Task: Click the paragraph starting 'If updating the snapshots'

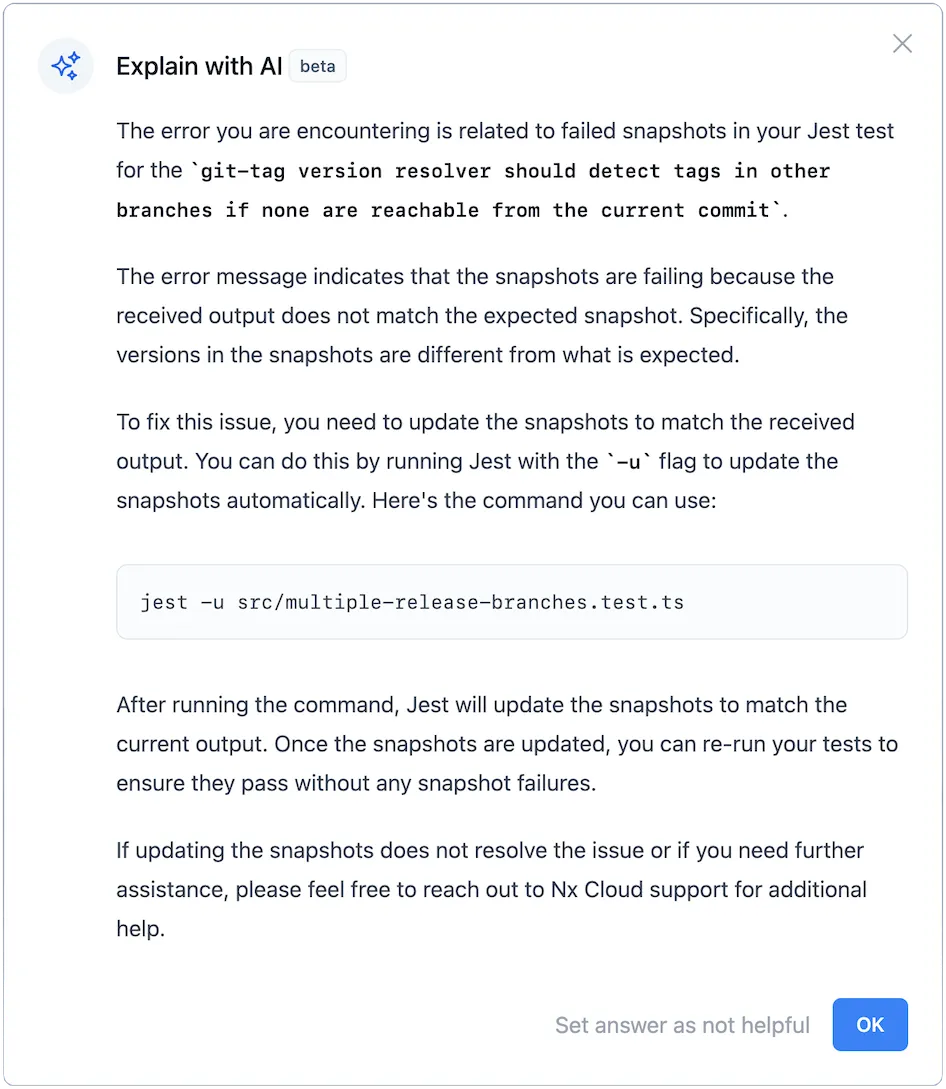Action: 491,889
